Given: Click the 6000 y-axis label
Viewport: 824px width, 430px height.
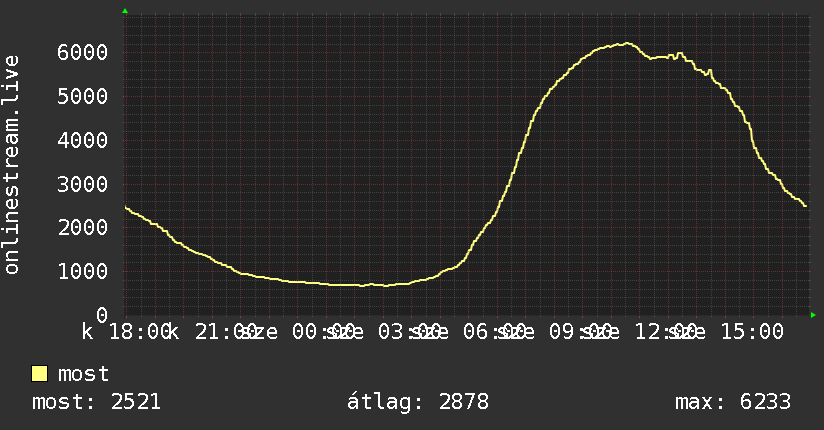Looking at the screenshot, I should (83, 52).
